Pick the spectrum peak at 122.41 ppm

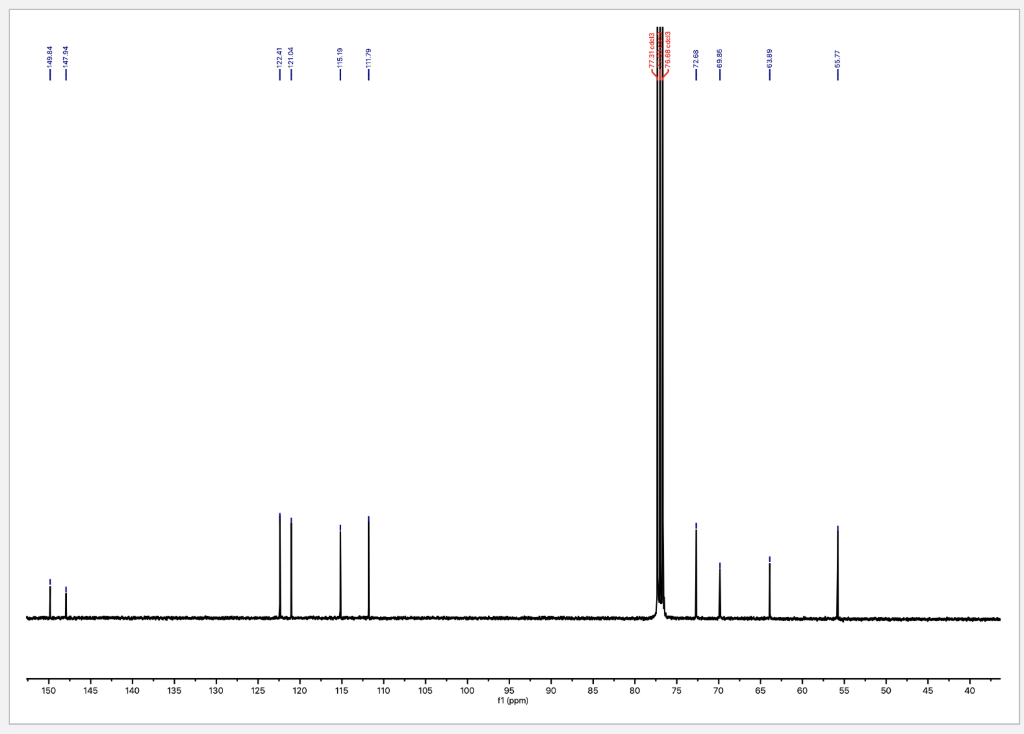[x=280, y=566]
